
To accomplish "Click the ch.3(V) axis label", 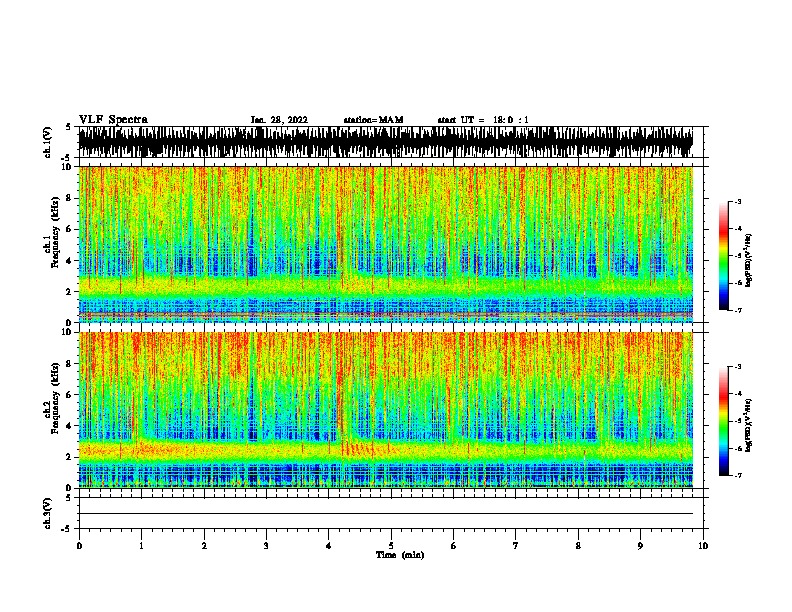I will pyautogui.click(x=47, y=513).
